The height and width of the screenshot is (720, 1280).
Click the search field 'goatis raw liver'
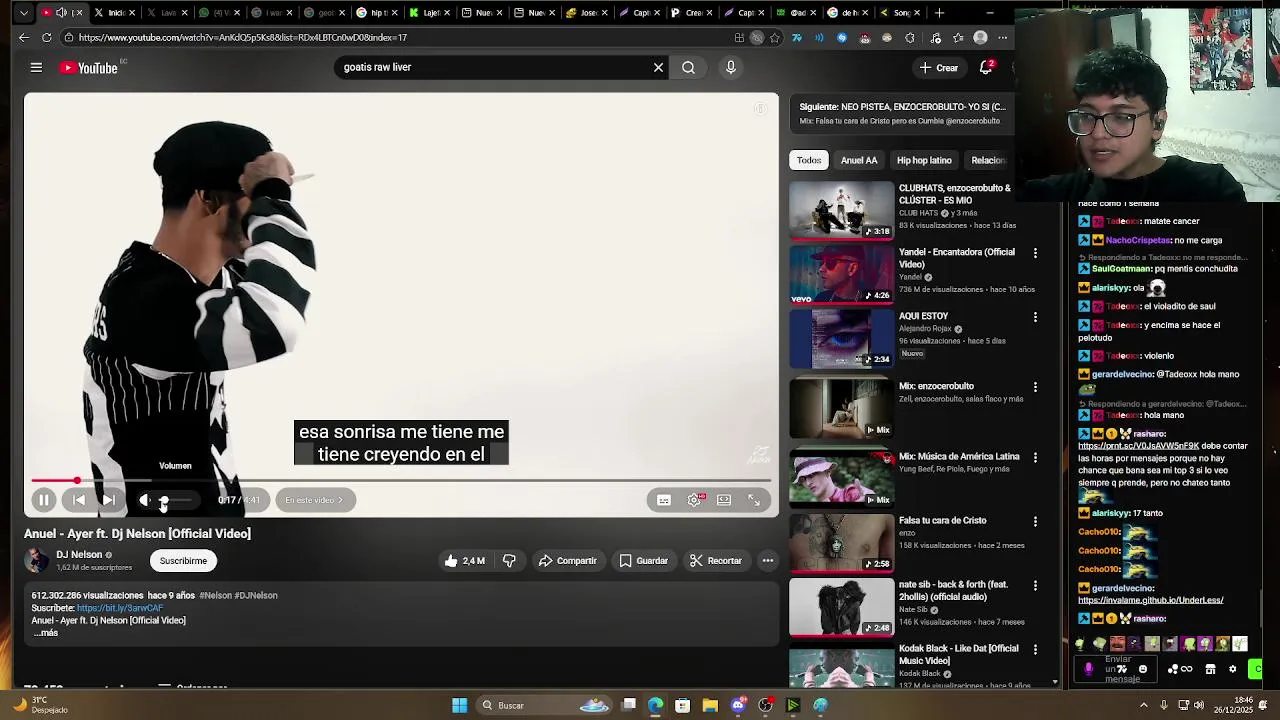[x=493, y=68]
